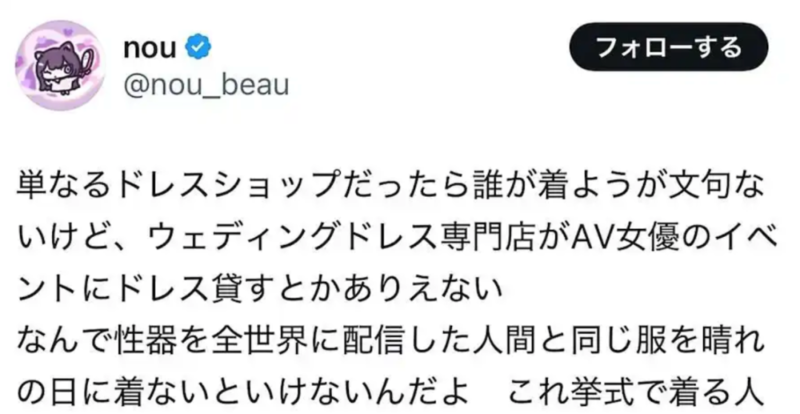This screenshot has height=414, width=800.
Task: Click the tweet line starting ントにドレス貸す
Action: pos(261,289)
